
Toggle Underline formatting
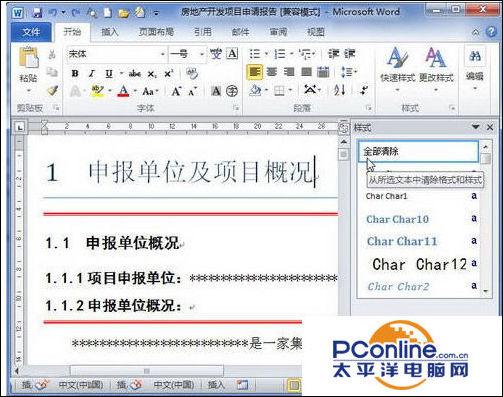coord(109,73)
